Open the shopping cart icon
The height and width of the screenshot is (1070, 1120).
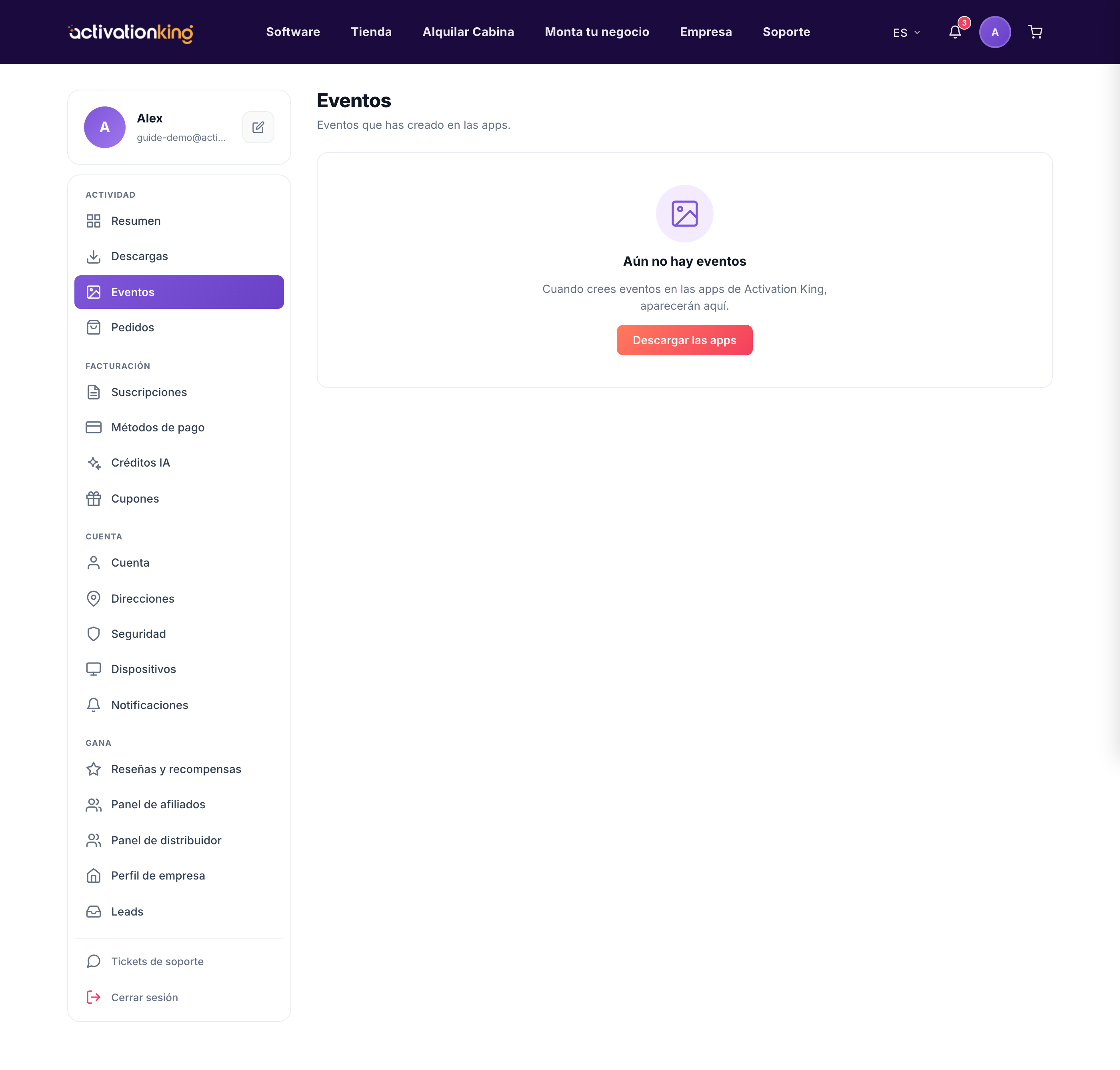pos(1035,32)
